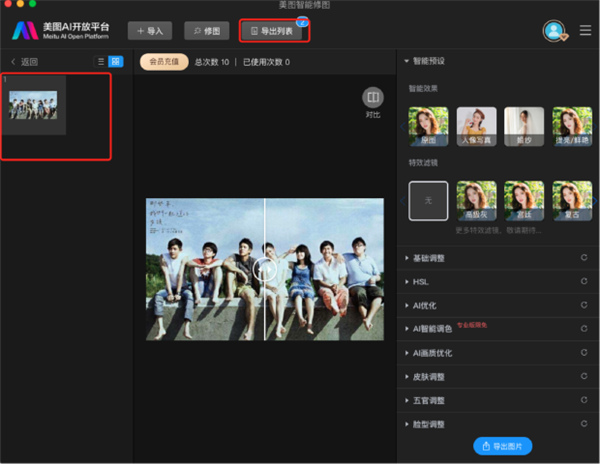600x464 pixels.
Task: Click the 已使用次数 0 text
Action: coord(266,62)
